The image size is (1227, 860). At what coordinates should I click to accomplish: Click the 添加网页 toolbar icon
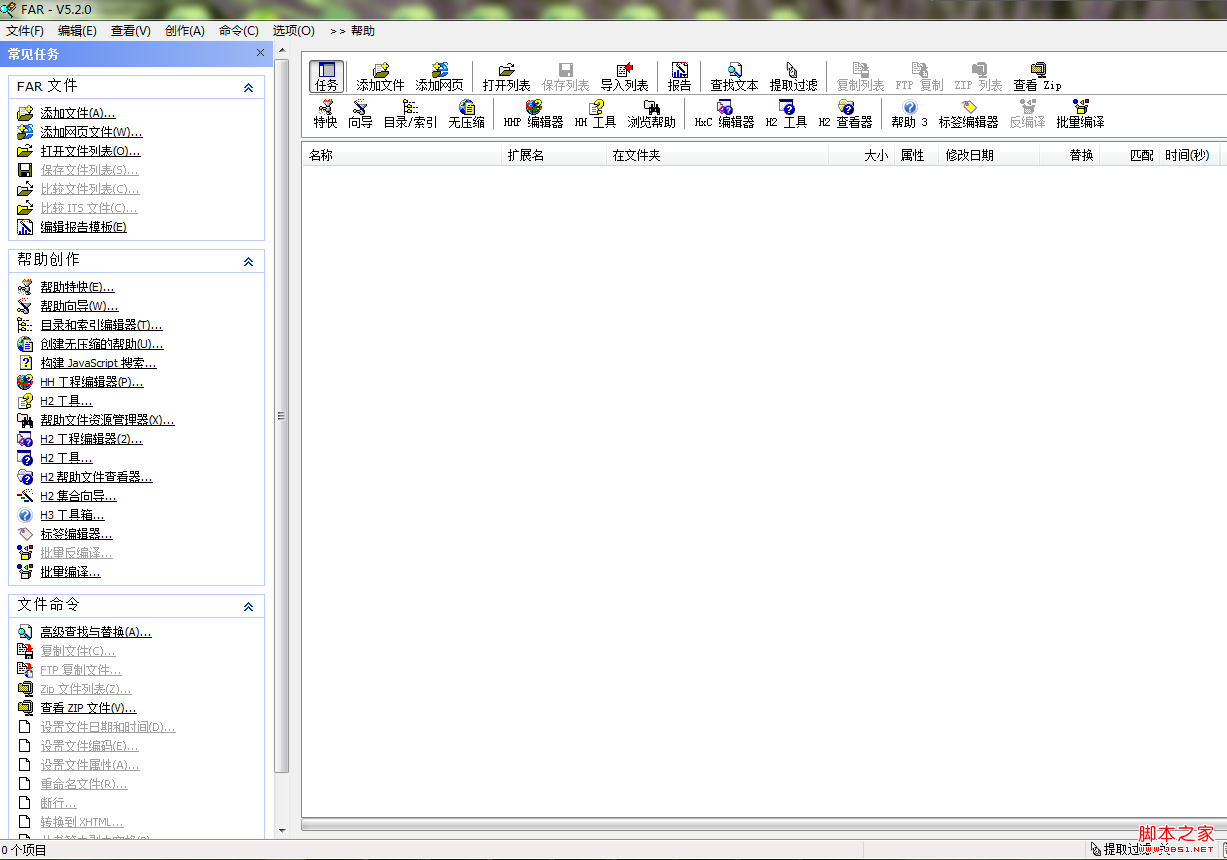point(439,77)
